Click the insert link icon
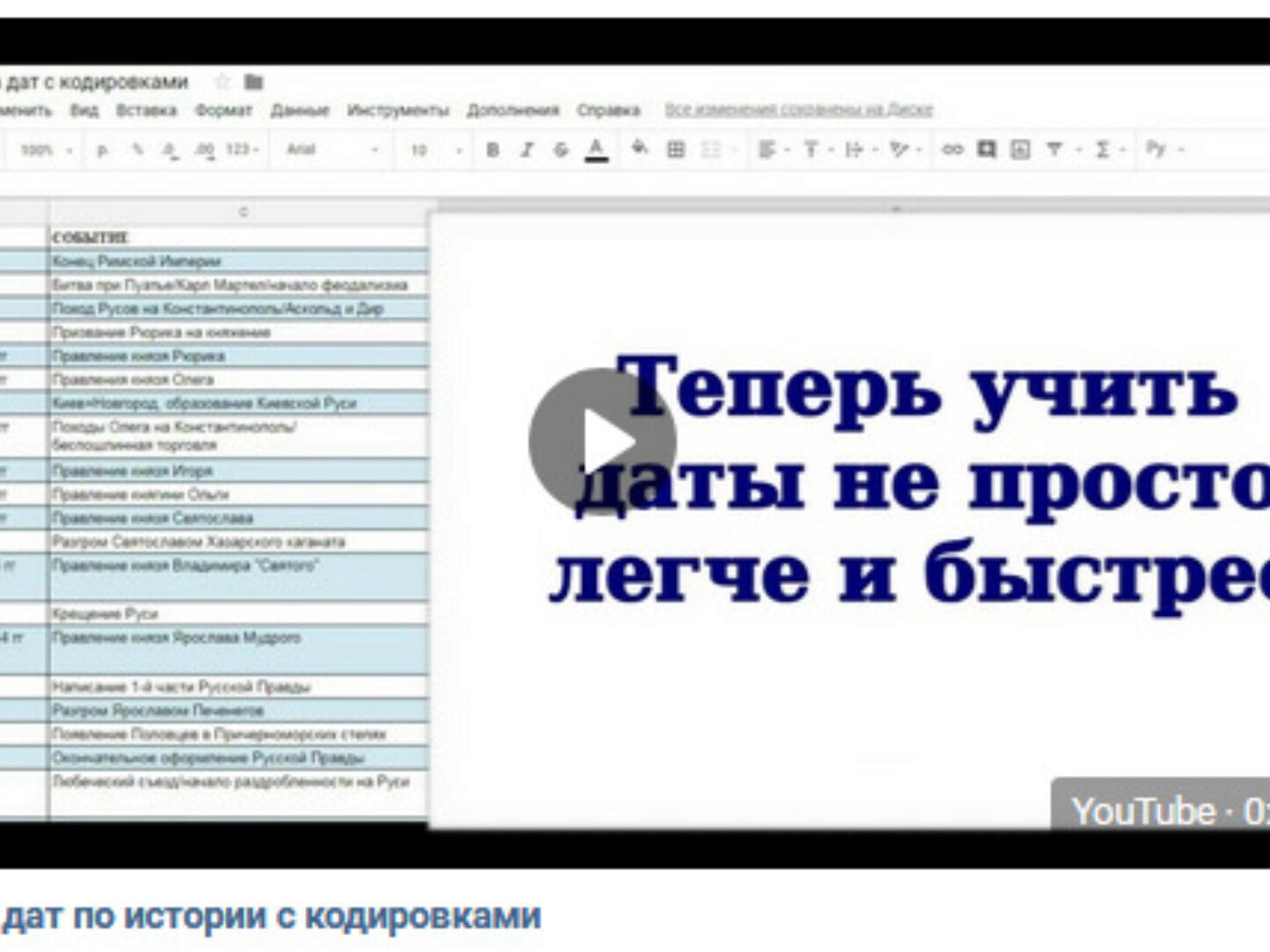Viewport: 1270px width, 952px height. click(x=952, y=150)
